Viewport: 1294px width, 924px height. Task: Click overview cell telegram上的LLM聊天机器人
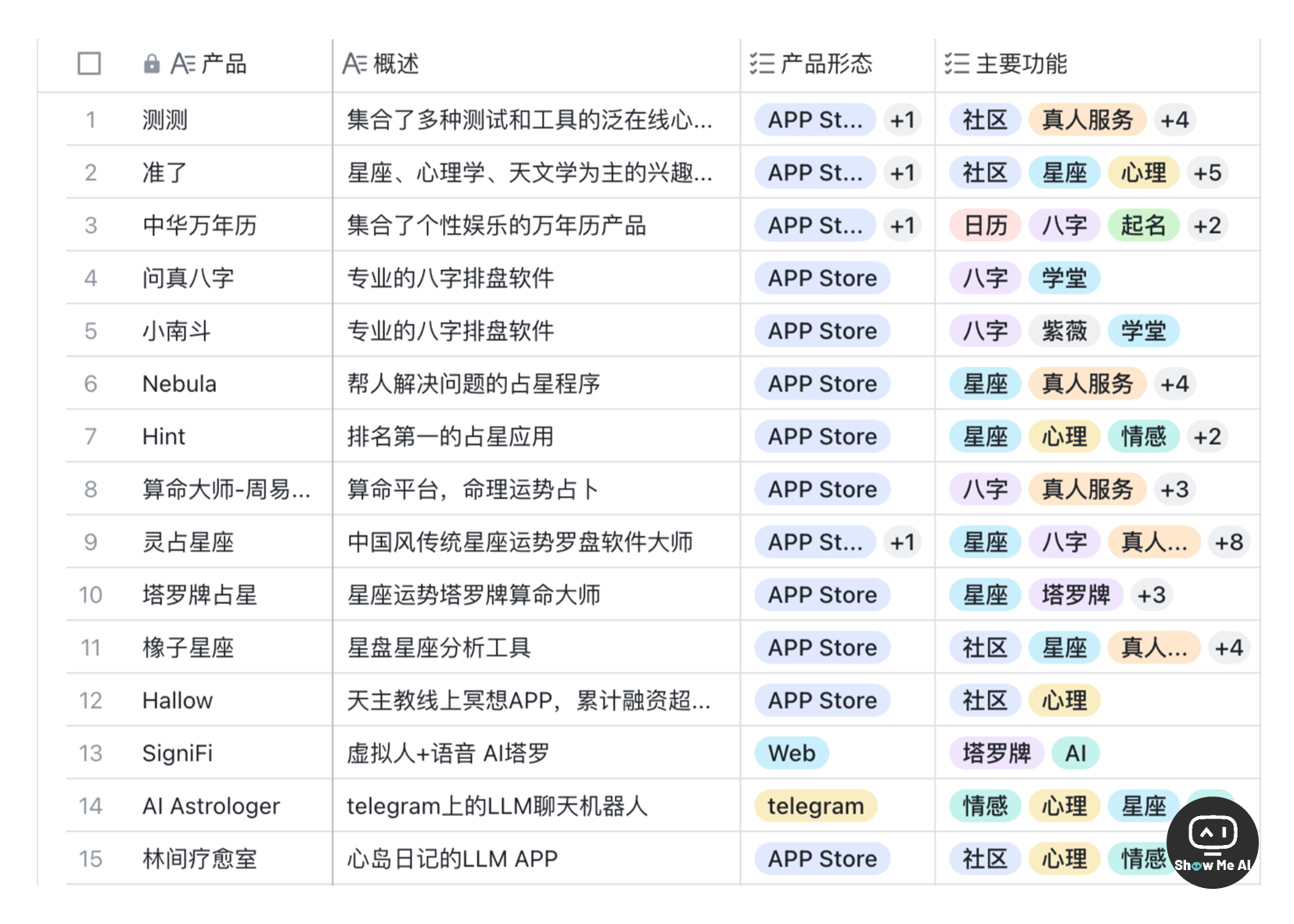click(498, 806)
